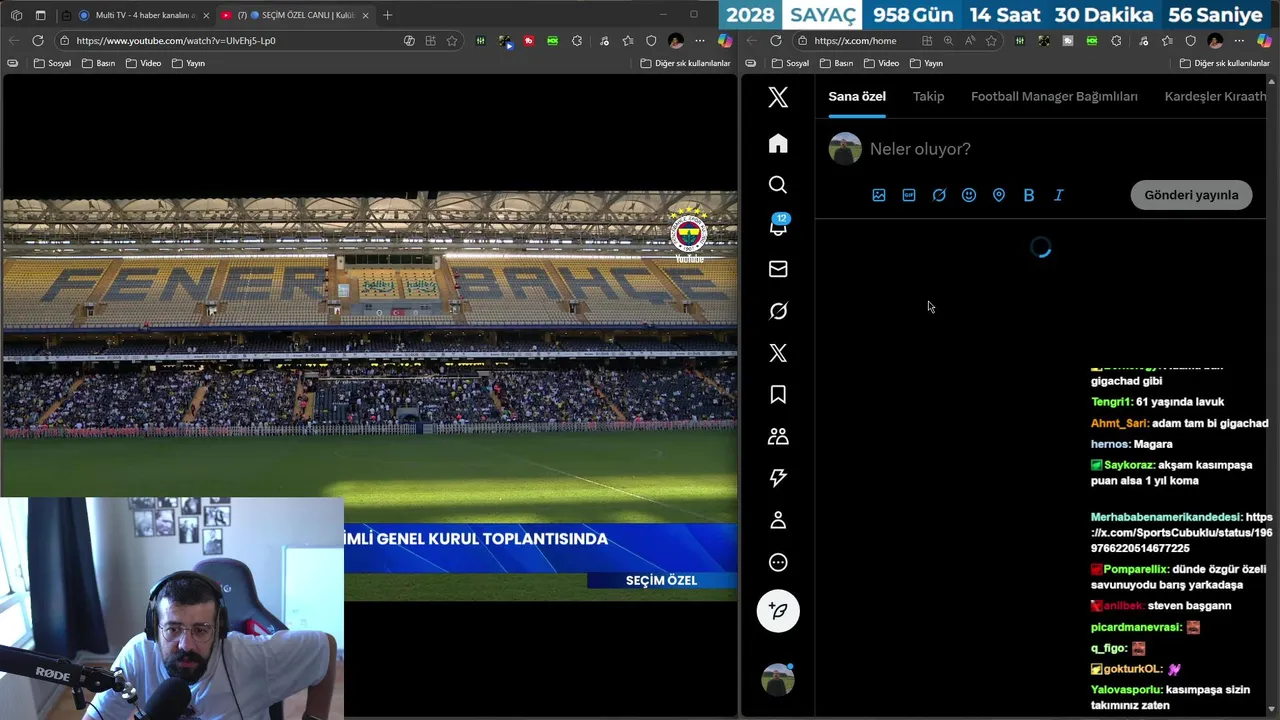Favorite the YouTube page with star icon
Viewport: 1280px width, 720px height.
[x=452, y=41]
